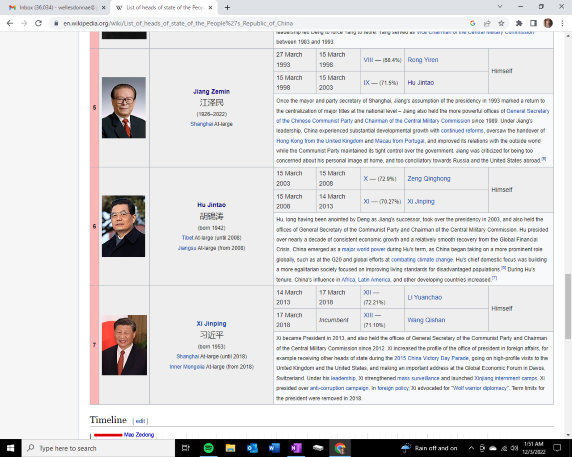Open OneNote from the taskbar
This screenshot has height=457, width=572.
pos(296,448)
